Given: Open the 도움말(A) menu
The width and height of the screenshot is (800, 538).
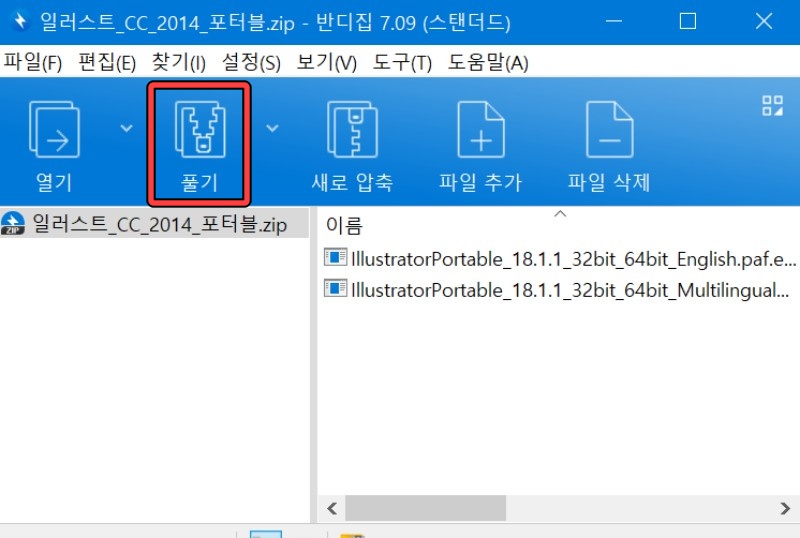Looking at the screenshot, I should point(488,62).
